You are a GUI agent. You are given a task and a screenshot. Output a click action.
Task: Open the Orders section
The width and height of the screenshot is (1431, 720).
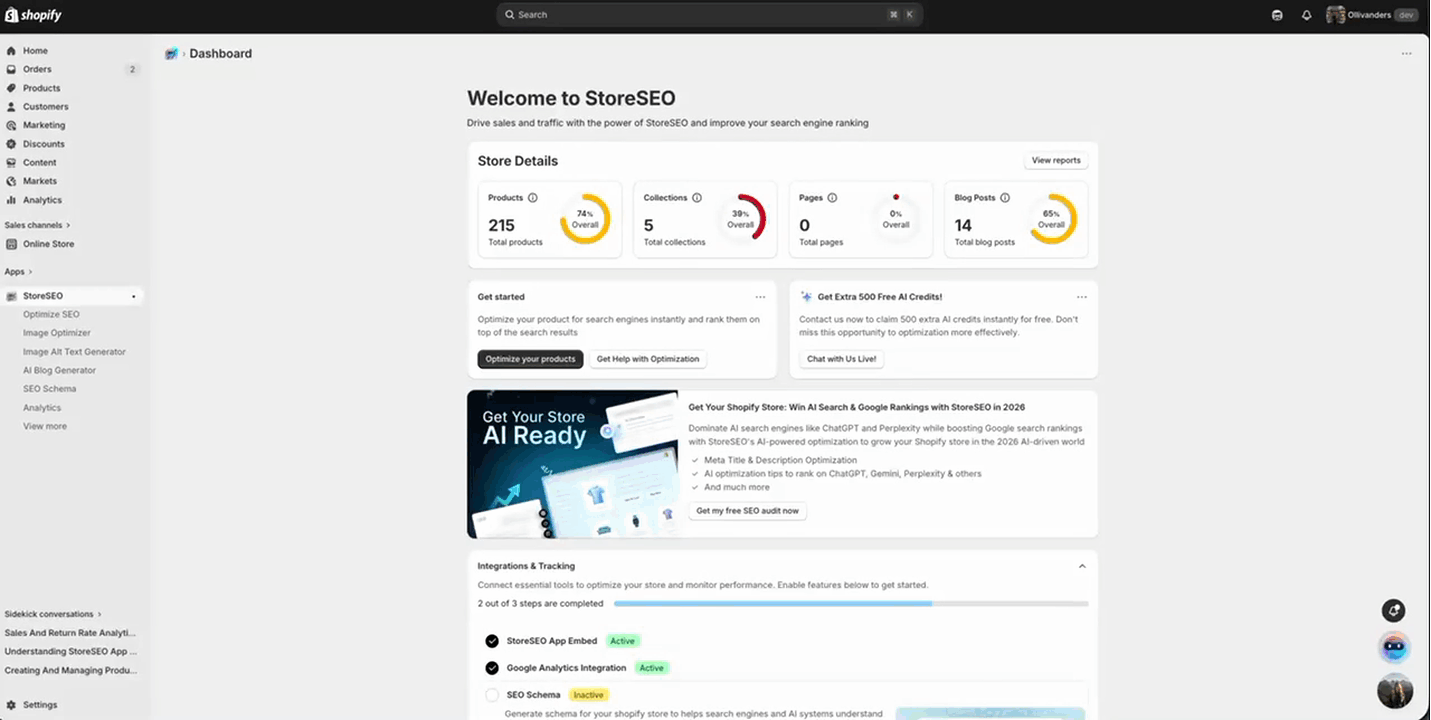(37, 69)
